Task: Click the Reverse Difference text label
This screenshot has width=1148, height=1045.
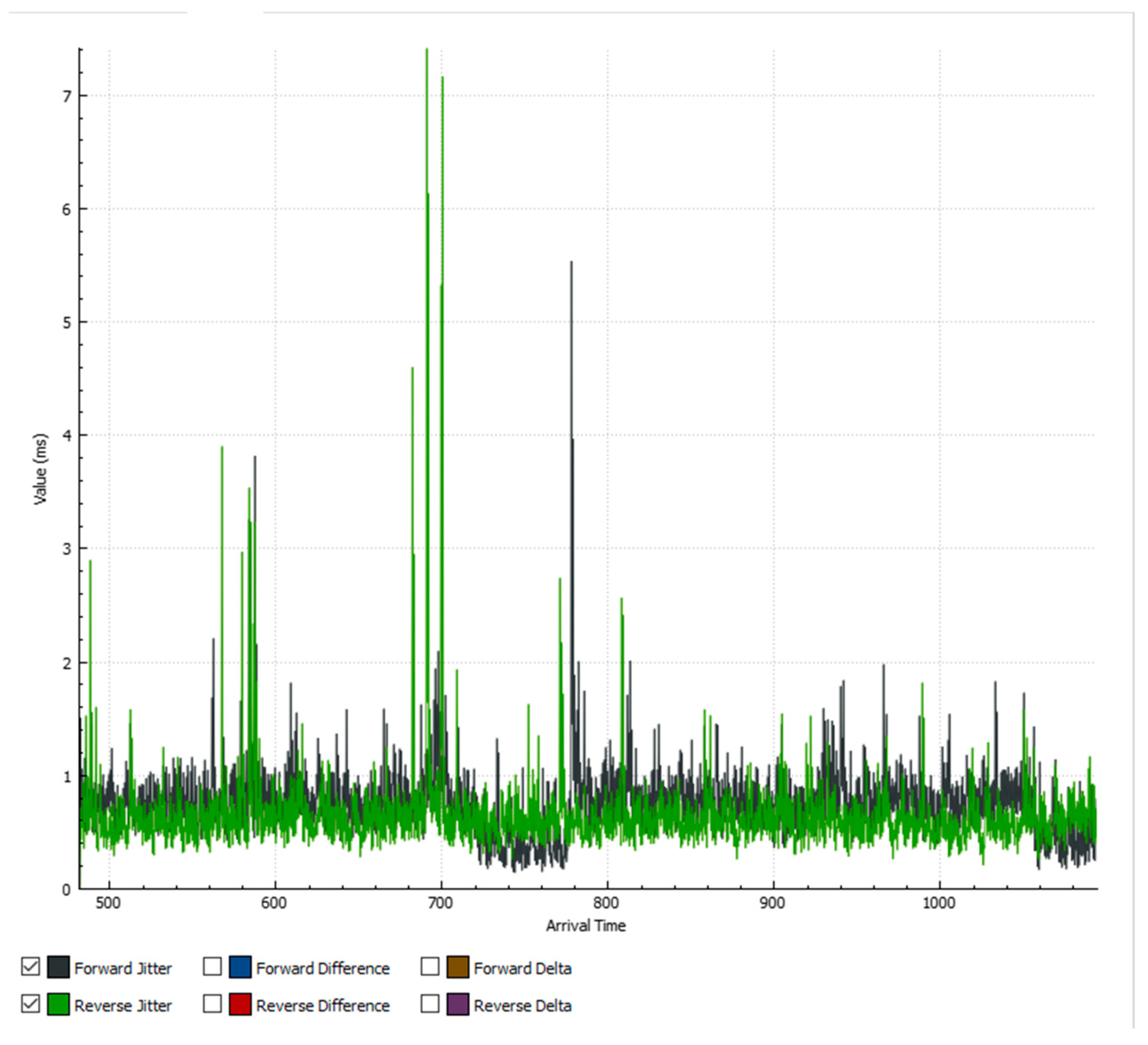Action: tap(322, 1006)
